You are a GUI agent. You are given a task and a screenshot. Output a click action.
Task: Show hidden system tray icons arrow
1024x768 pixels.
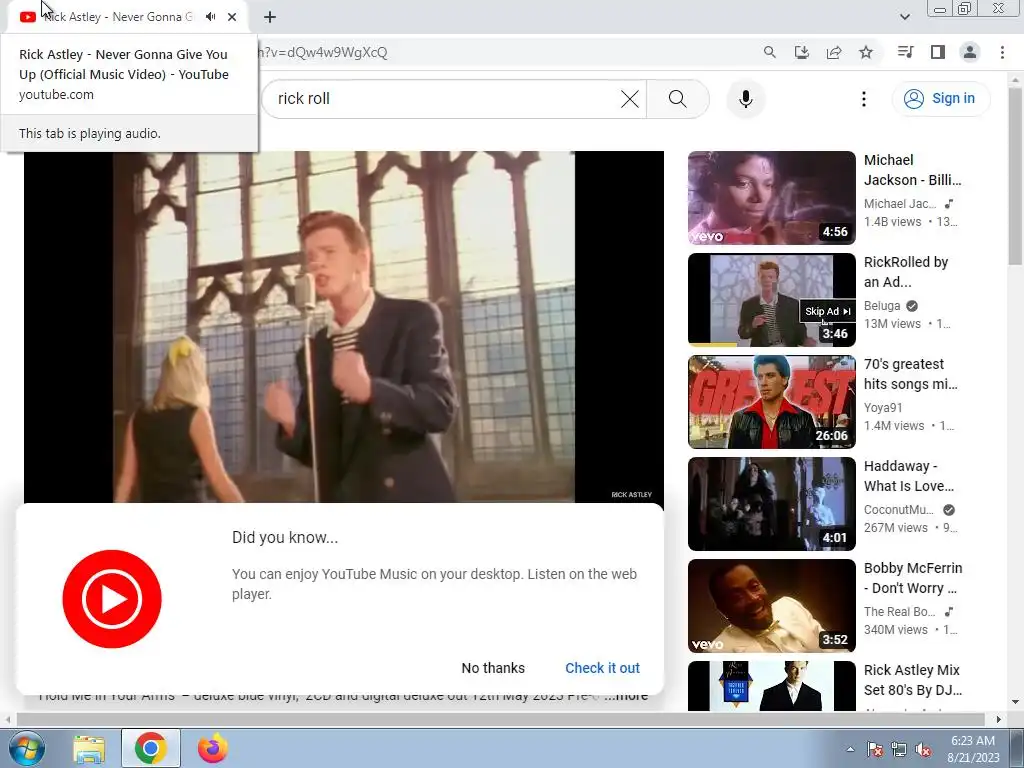pos(850,749)
